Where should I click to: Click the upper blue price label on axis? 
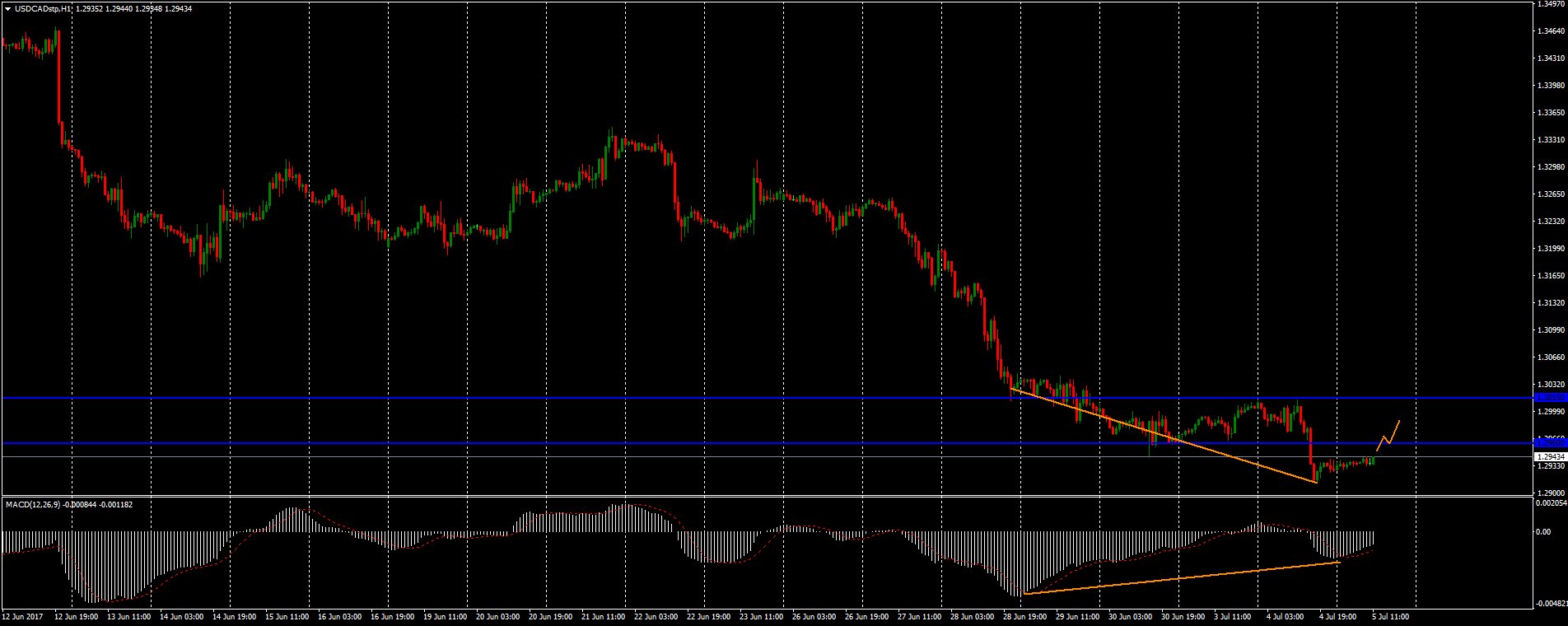[x=1550, y=398]
